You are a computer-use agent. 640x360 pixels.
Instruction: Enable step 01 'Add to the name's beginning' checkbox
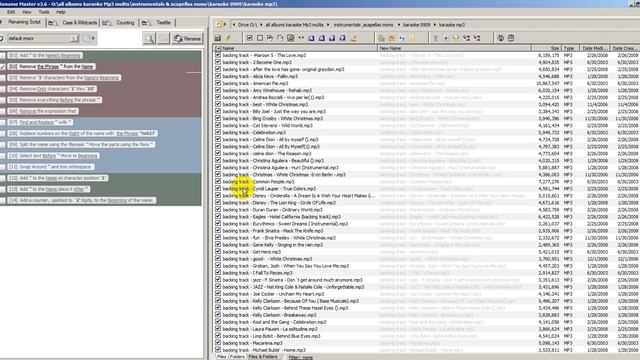pos(3,56)
